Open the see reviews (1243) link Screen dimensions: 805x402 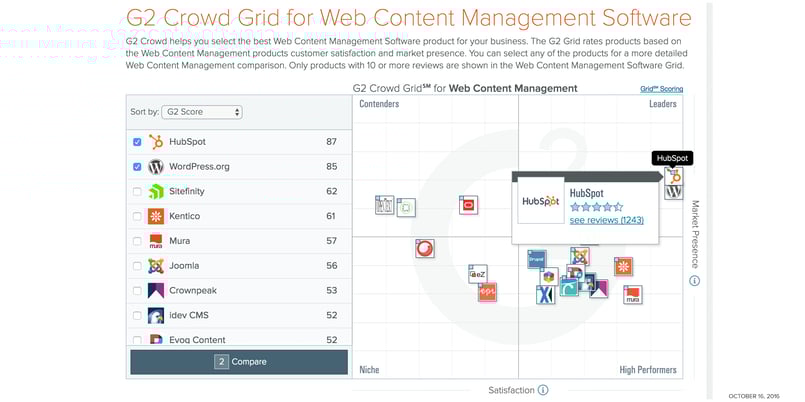pyautogui.click(x=606, y=220)
